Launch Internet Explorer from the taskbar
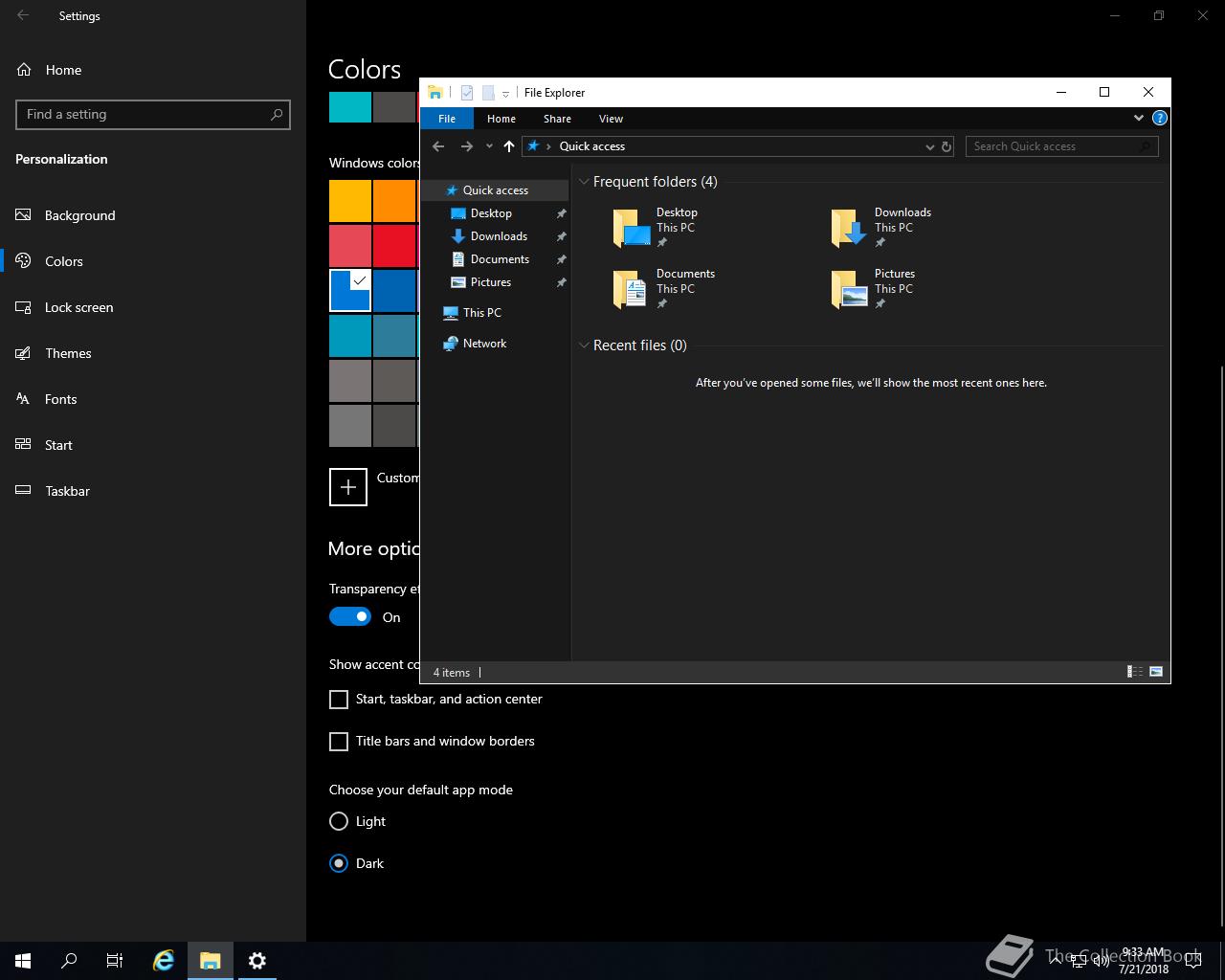This screenshot has width=1225, height=980. (164, 961)
